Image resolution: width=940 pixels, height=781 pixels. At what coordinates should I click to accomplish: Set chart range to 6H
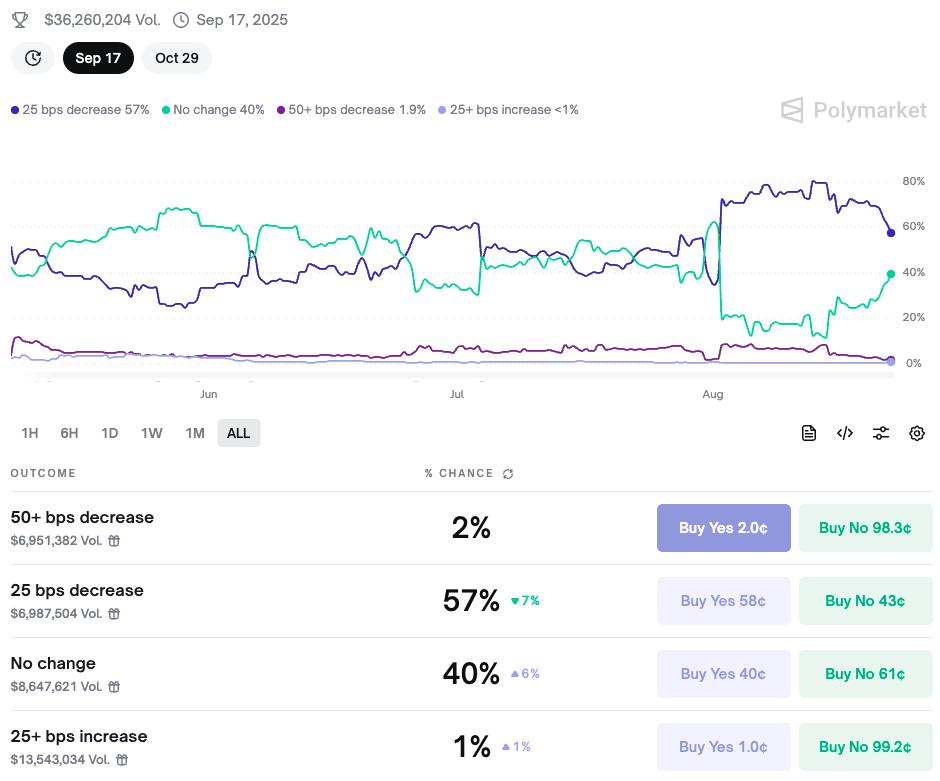(70, 433)
